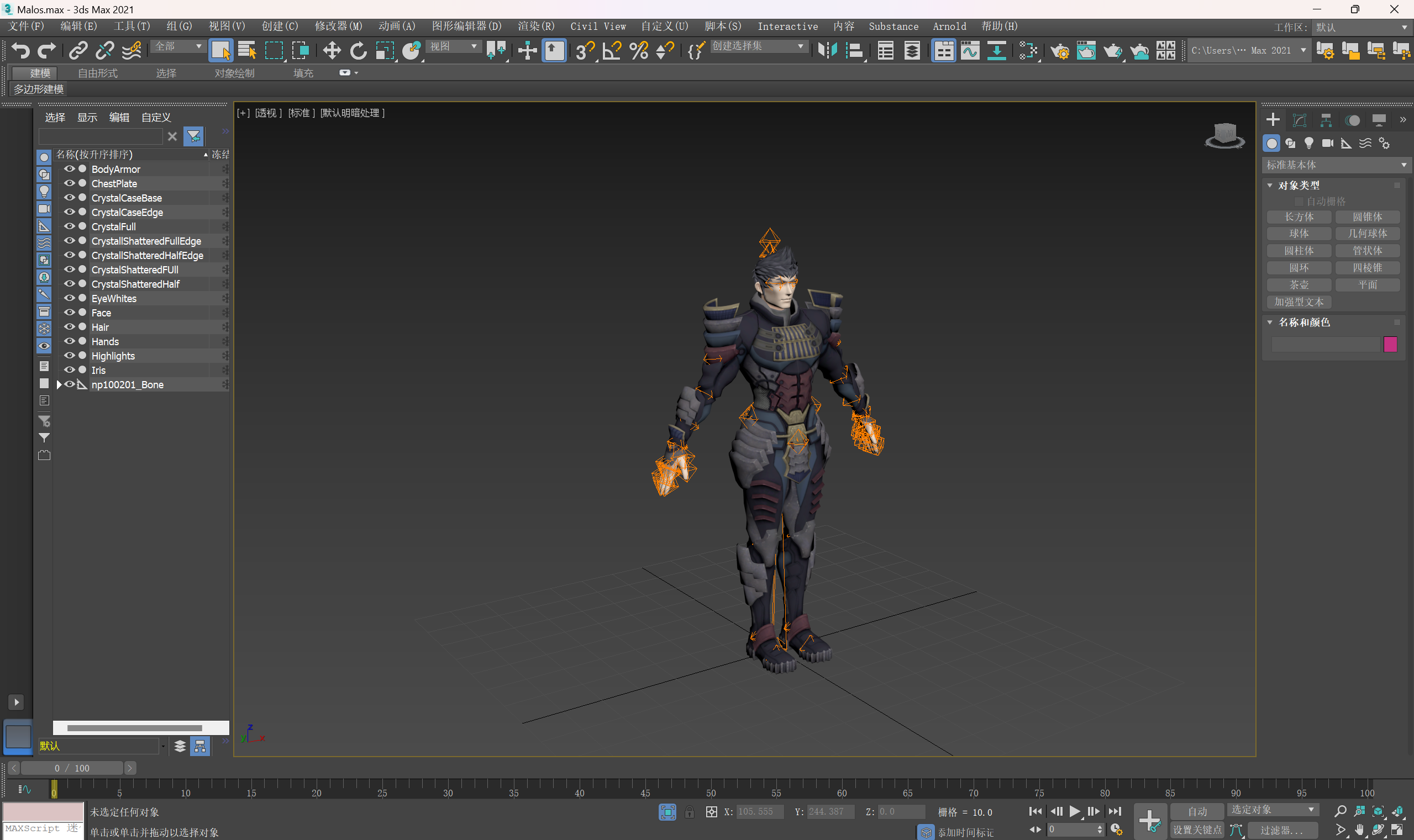The width and height of the screenshot is (1414, 840).
Task: Hide the ChestPlate object
Action: (70, 183)
